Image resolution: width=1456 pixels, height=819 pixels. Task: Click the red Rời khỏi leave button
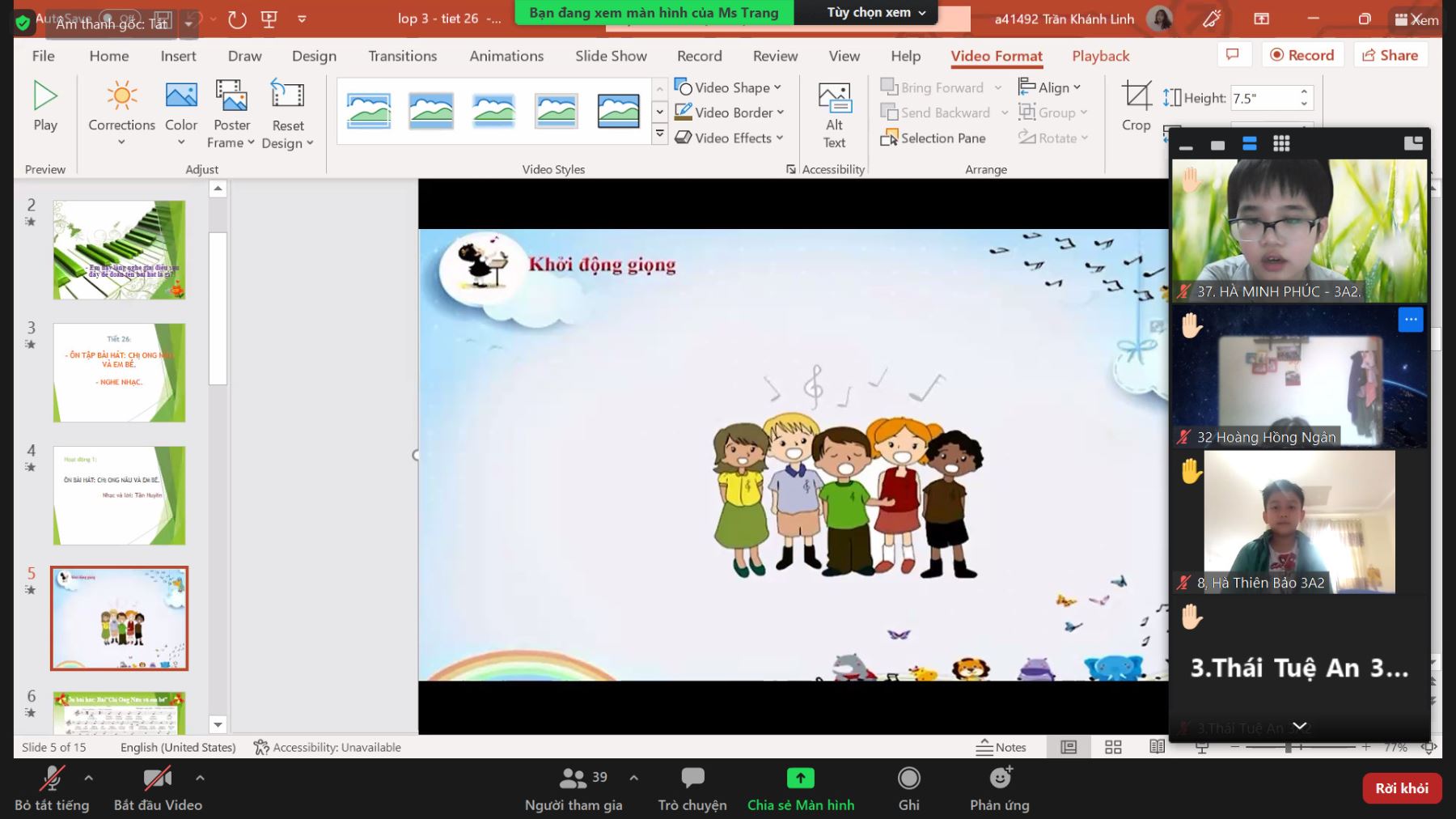click(x=1401, y=788)
